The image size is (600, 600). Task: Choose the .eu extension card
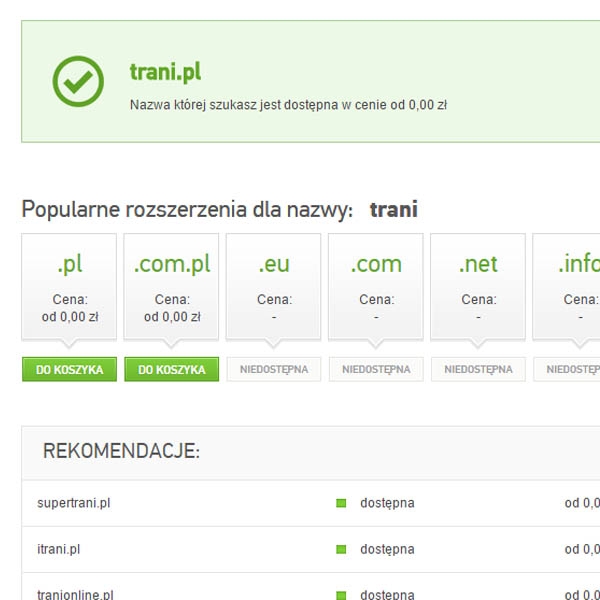(x=274, y=286)
